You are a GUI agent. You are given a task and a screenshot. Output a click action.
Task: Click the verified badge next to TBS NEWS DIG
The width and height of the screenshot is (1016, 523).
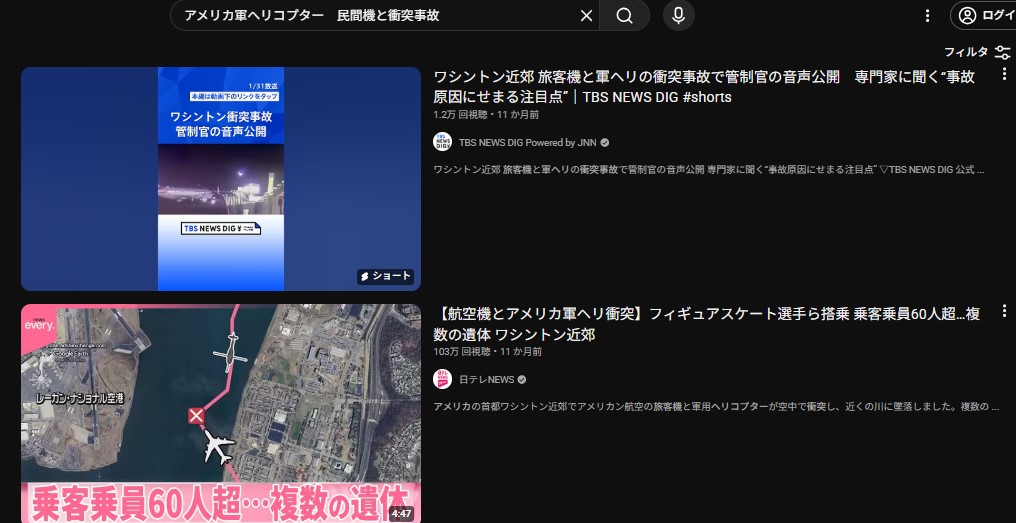point(605,143)
